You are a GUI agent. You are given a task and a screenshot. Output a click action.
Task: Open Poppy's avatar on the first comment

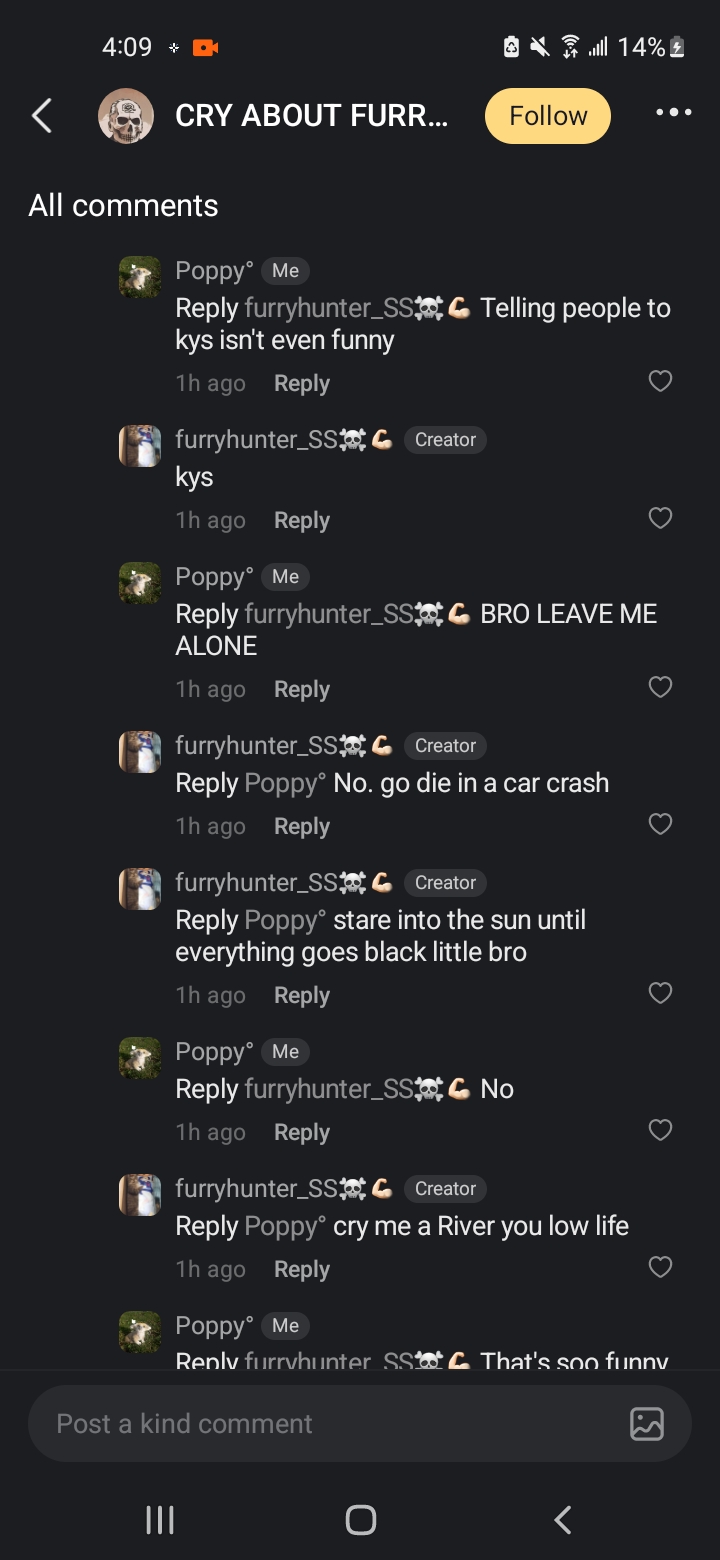140,277
